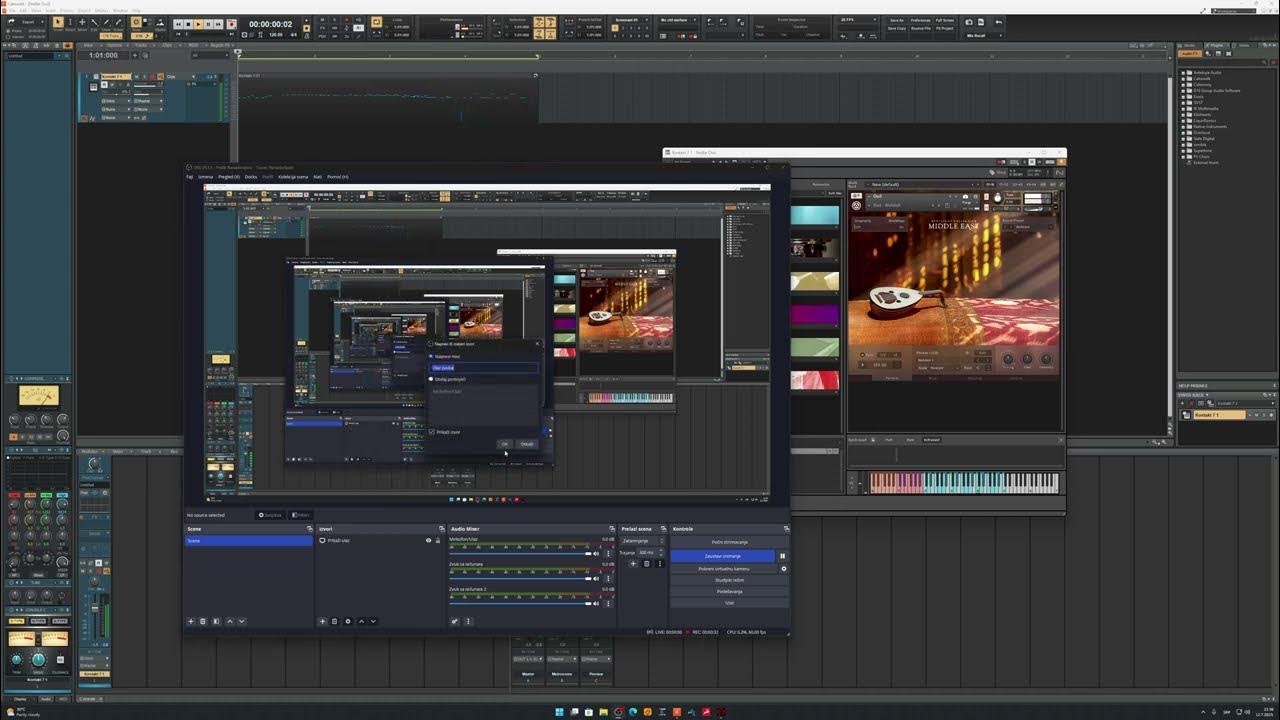Screen dimensions: 1280x720
Task: Click Play in the Cakewalk transport
Action: pyautogui.click(x=198, y=23)
